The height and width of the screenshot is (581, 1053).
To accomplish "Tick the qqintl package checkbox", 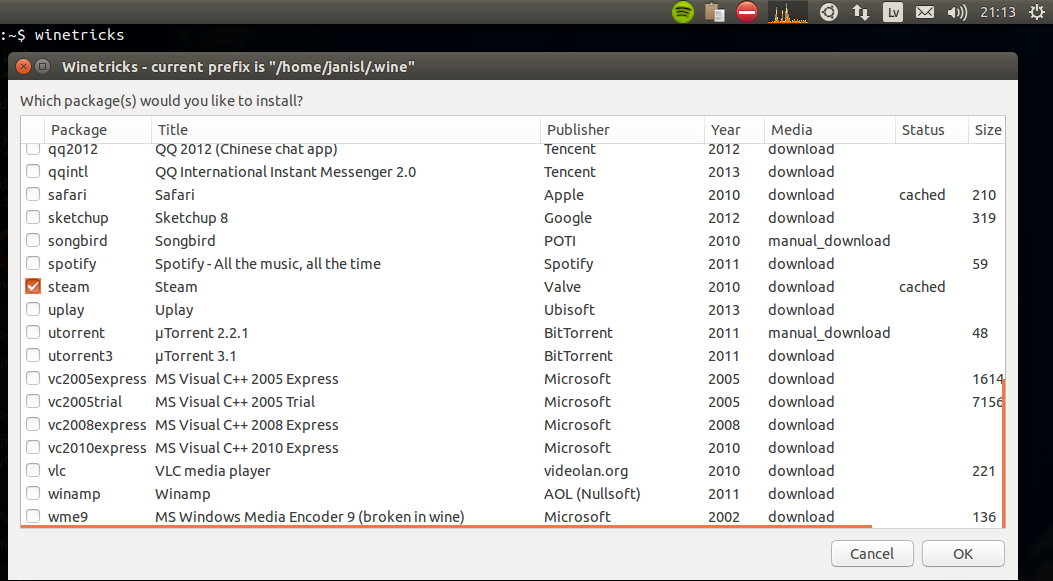I will (32, 172).
